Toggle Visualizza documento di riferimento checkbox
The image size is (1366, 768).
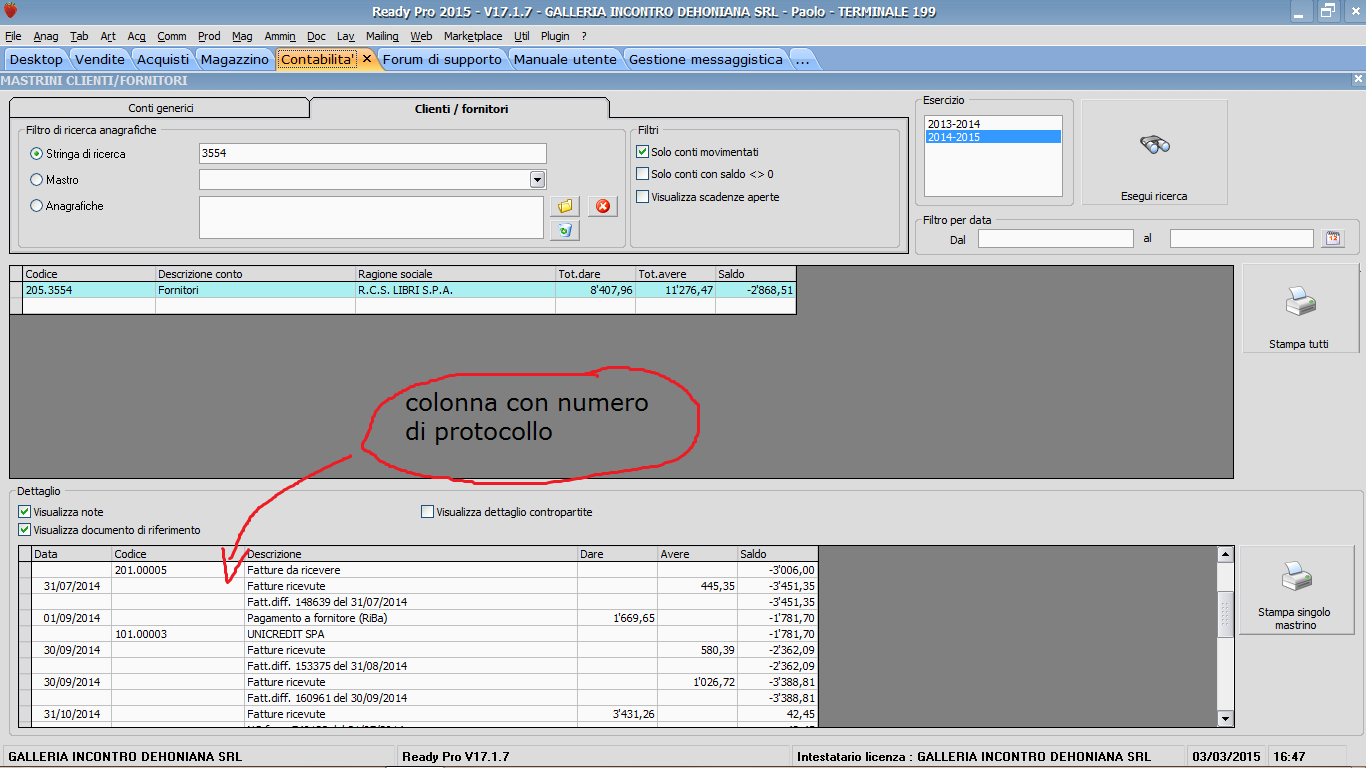tap(24, 530)
